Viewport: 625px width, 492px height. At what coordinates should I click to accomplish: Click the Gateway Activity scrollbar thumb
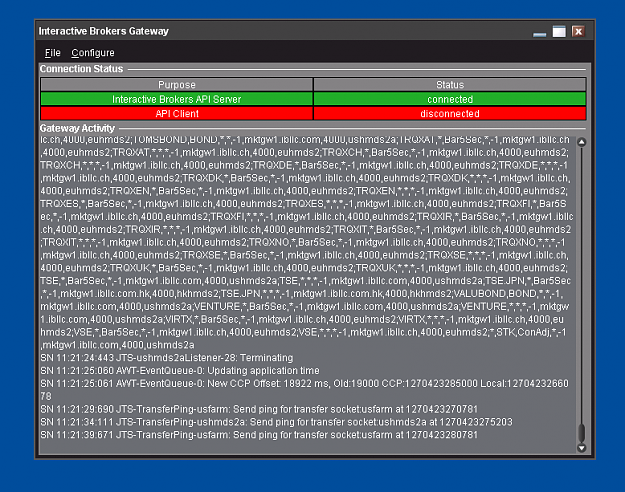tap(582, 433)
